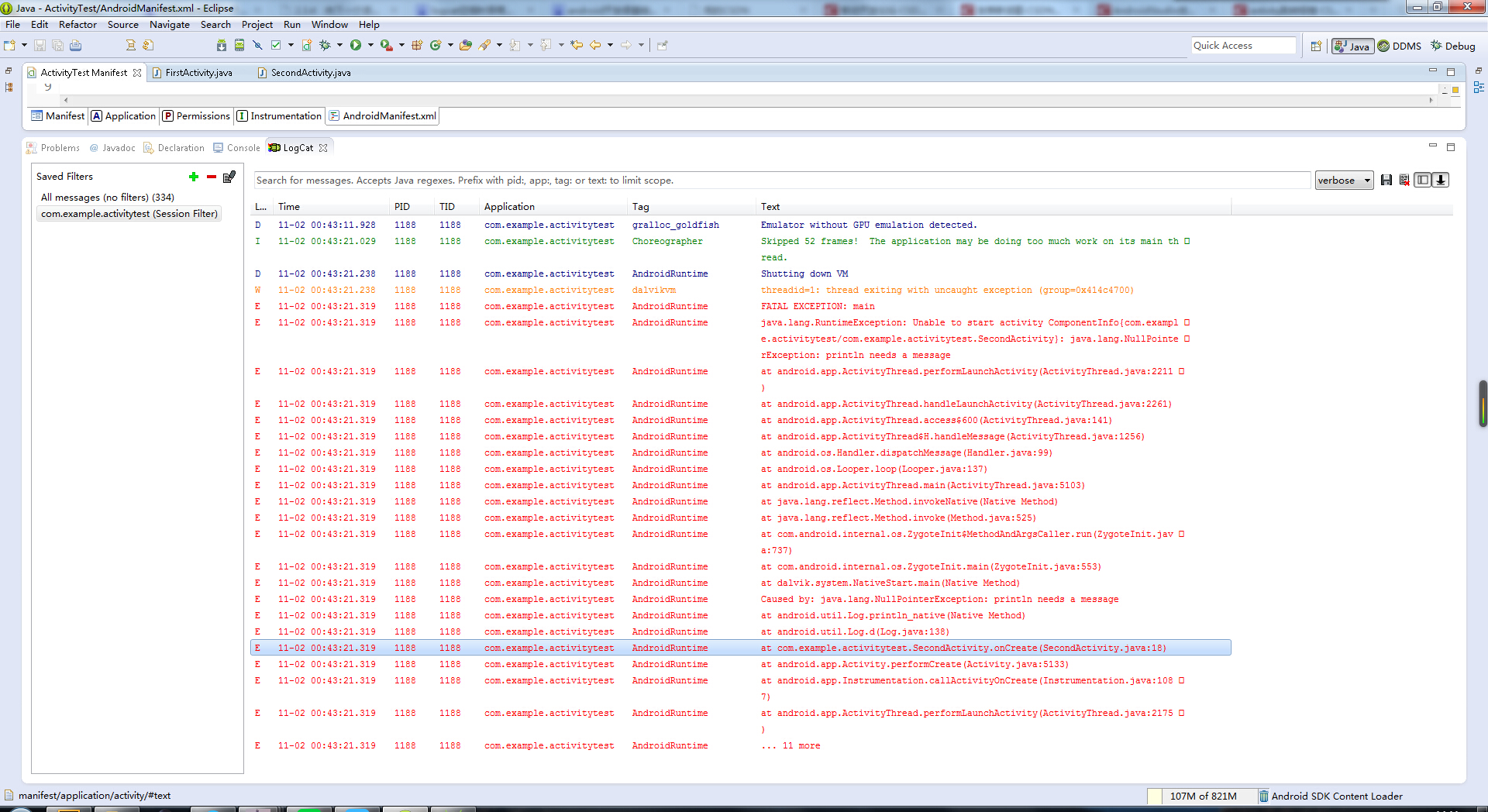Open the Project menu

pos(257,25)
